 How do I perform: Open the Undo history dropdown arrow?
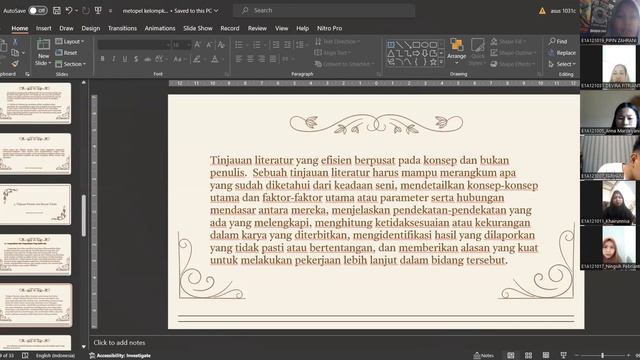click(76, 11)
